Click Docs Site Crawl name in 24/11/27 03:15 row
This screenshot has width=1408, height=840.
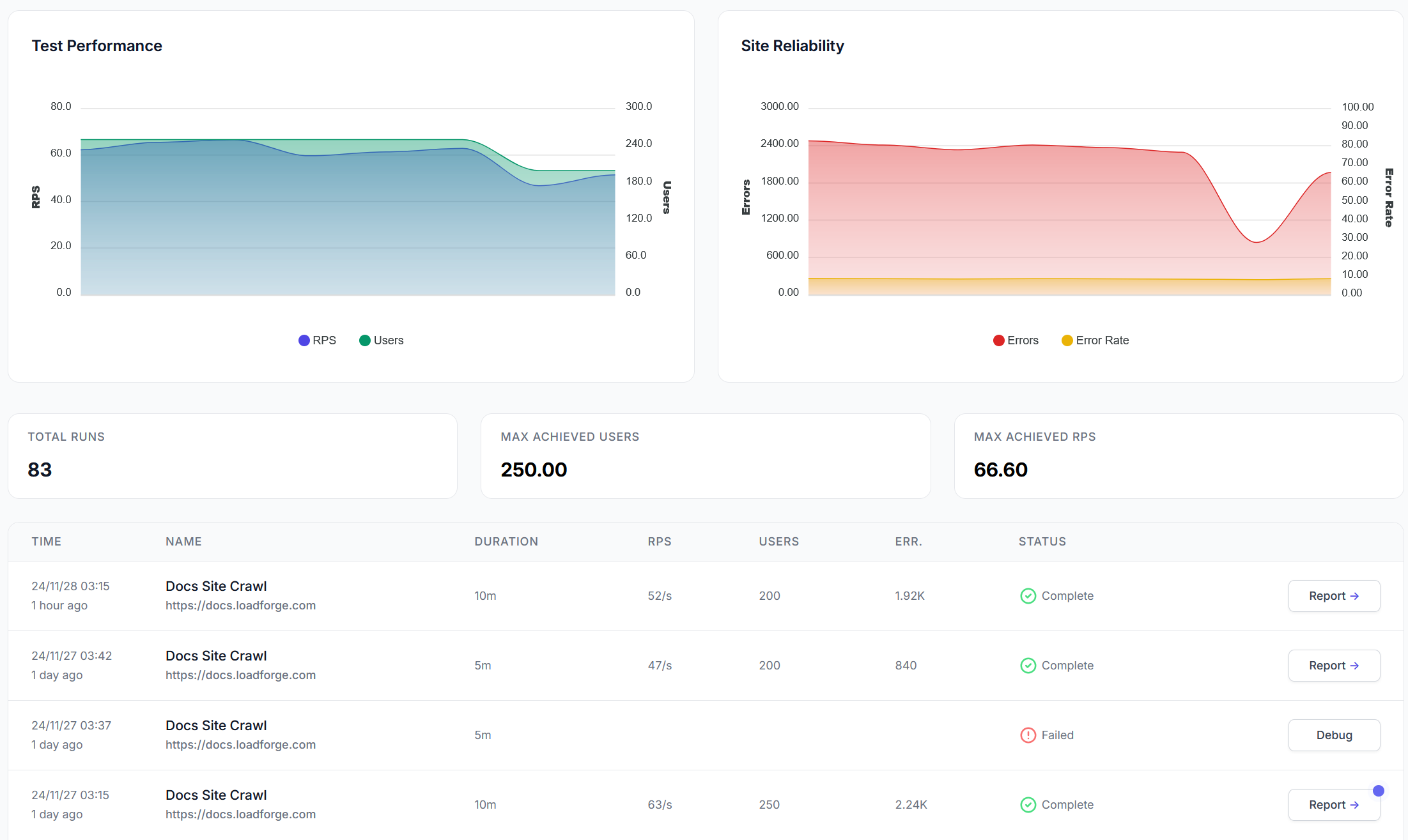click(x=216, y=795)
